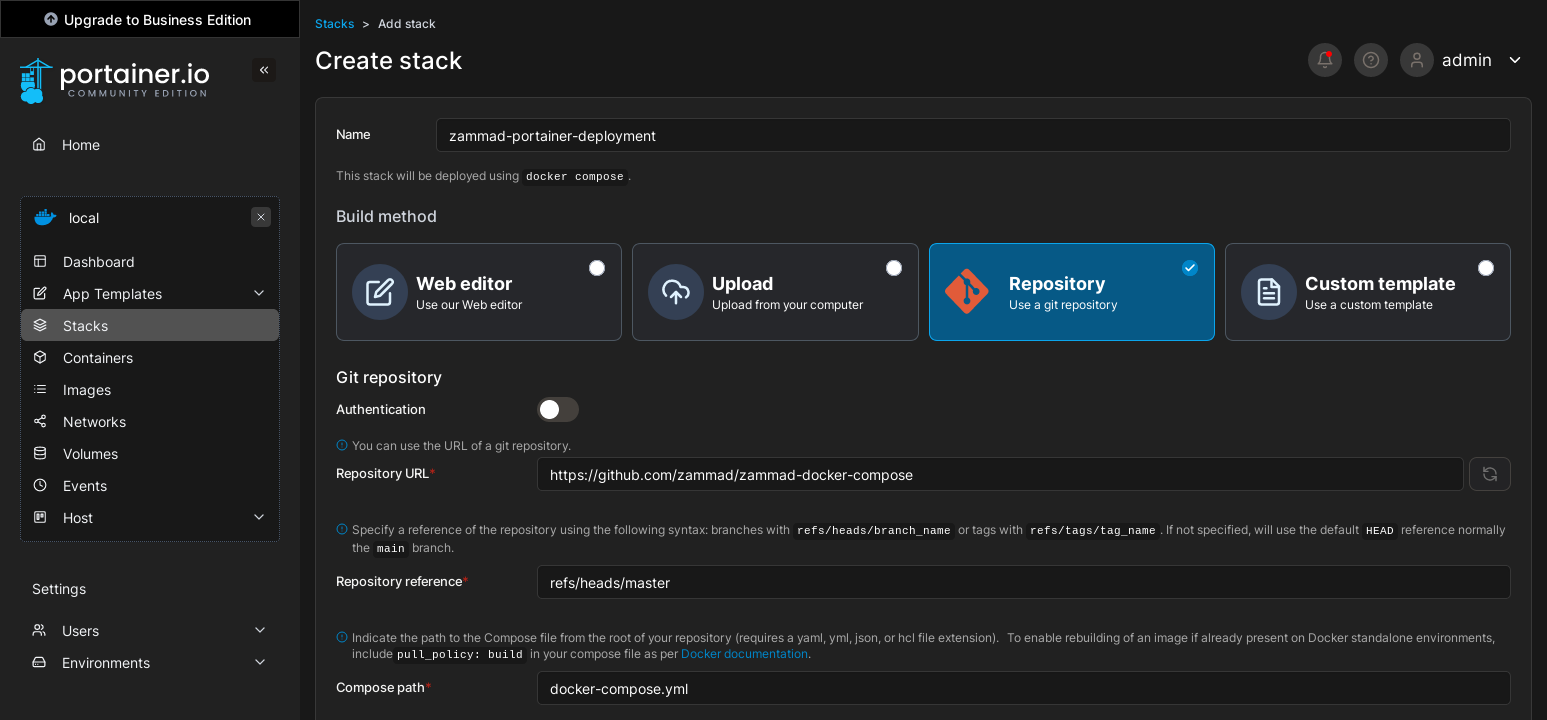The image size is (1547, 720).
Task: Select the Repository radio button
Action: pyautogui.click(x=1190, y=268)
